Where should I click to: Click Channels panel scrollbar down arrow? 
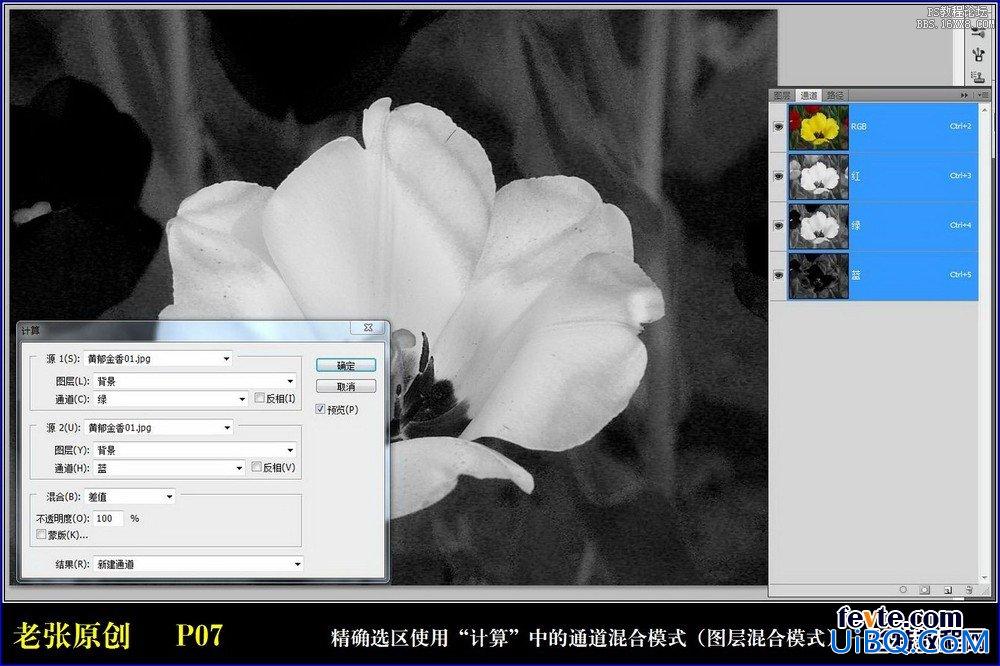tap(985, 577)
